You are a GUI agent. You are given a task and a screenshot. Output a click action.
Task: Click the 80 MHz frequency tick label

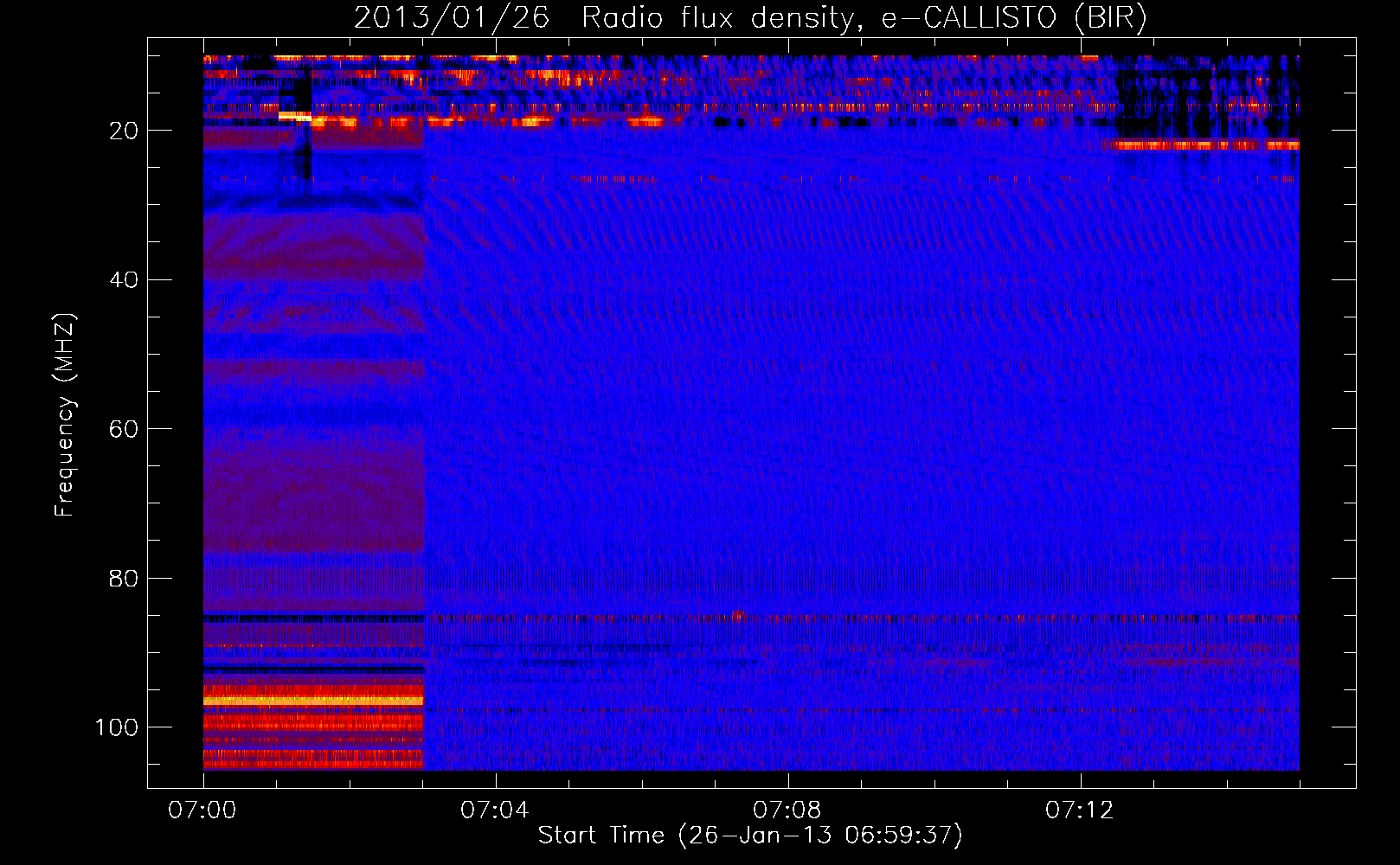124,579
